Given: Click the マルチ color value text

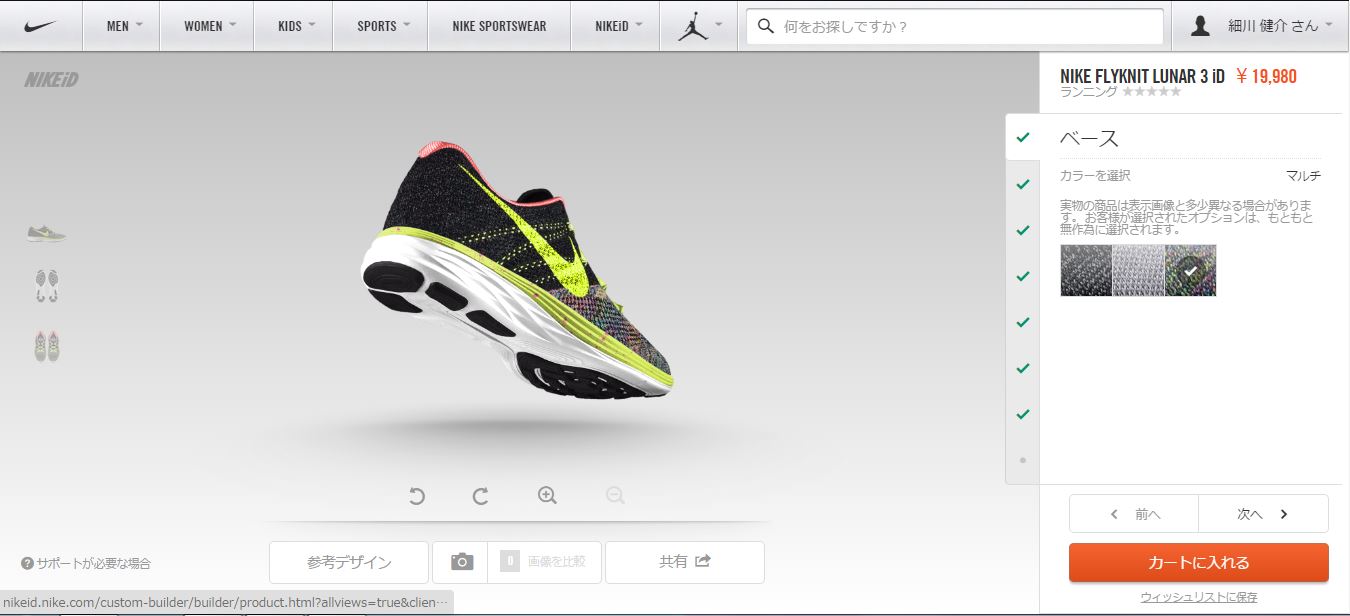Looking at the screenshot, I should pos(1303,176).
